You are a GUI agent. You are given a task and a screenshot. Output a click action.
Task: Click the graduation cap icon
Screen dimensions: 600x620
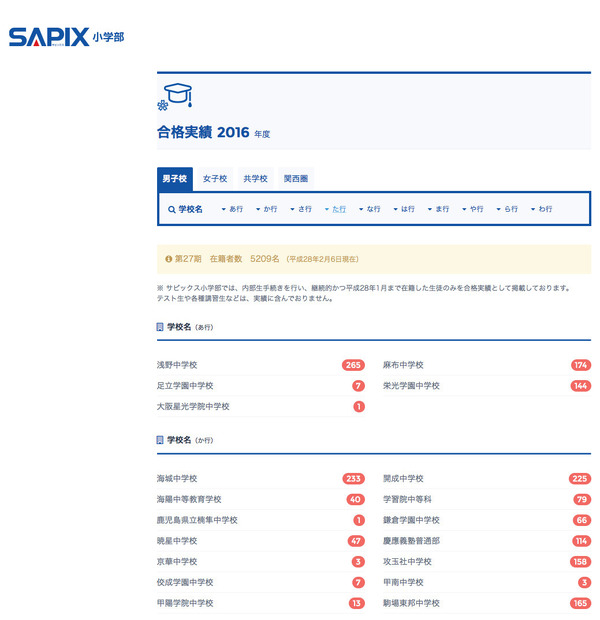pyautogui.click(x=175, y=96)
